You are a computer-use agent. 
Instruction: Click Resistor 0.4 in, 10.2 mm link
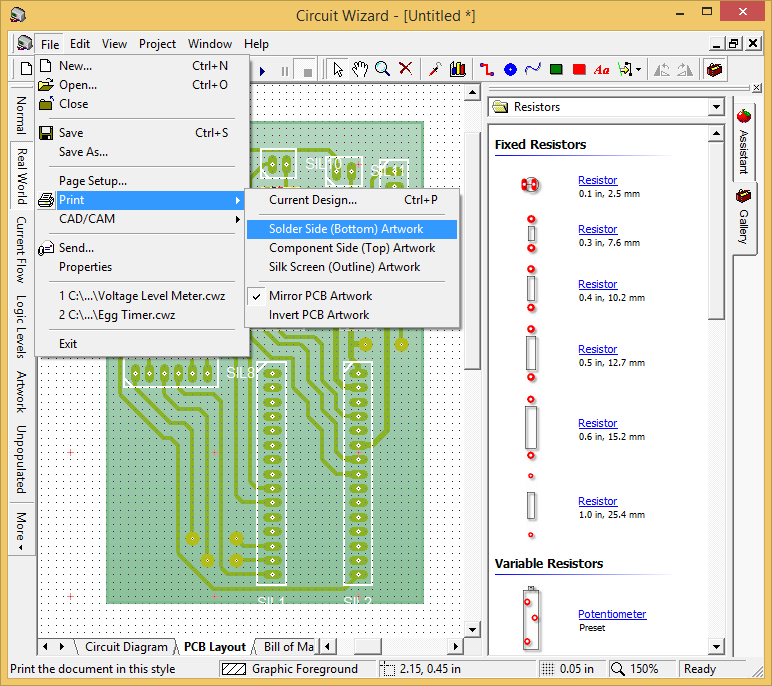[x=597, y=284]
